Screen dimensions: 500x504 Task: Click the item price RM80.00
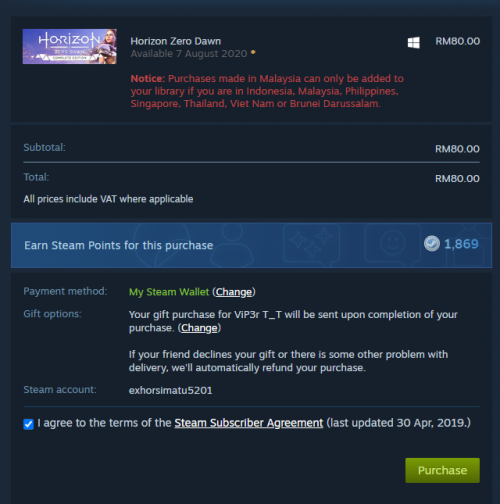458,41
